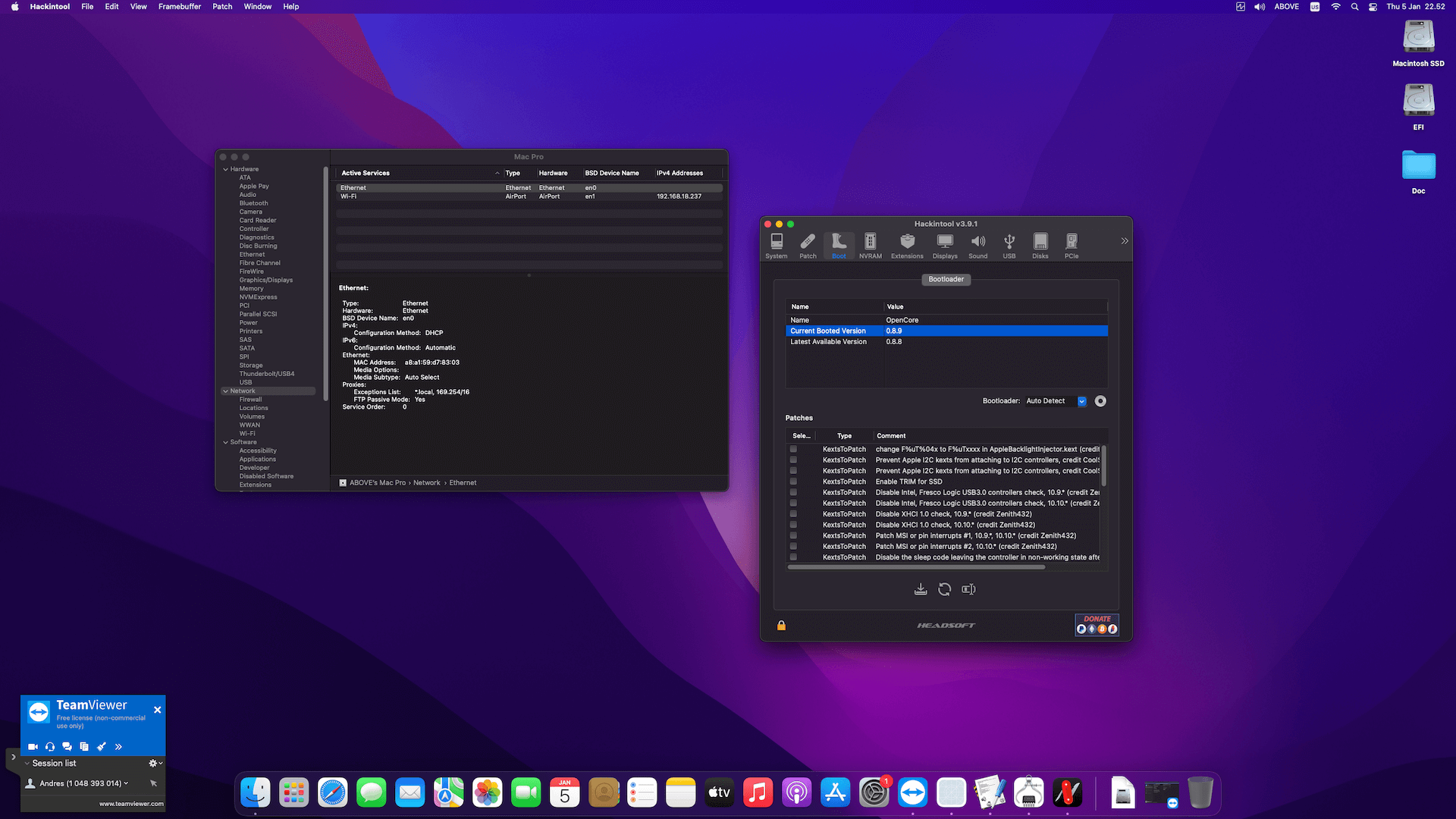Click the Mac Pro sidebar scrollbar
Viewport: 1456px width, 819px height.
(x=326, y=283)
